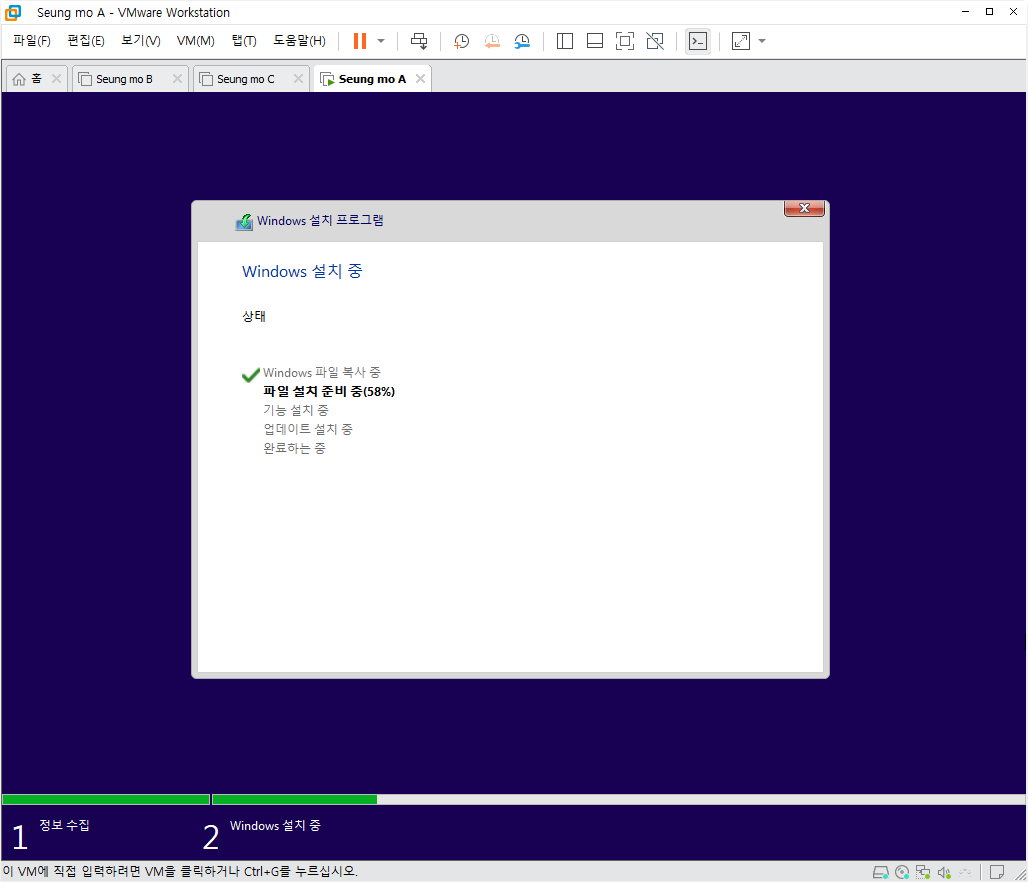
Task: Click the Windows setup icon in dialog title
Action: coord(244,222)
